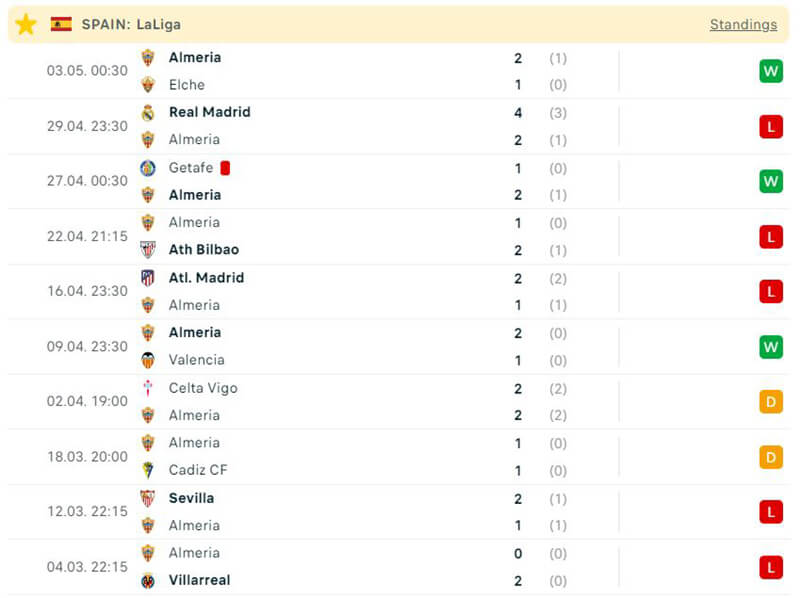Image resolution: width=800 pixels, height=598 pixels.
Task: Click the Sevilla club crest
Action: click(148, 498)
